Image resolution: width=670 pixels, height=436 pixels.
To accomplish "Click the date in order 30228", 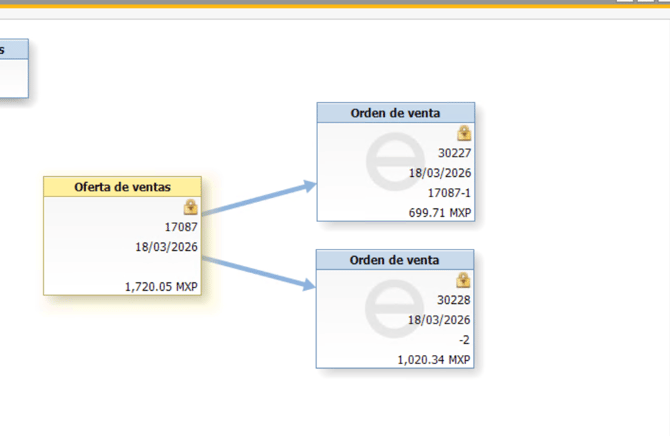I will 439,320.
